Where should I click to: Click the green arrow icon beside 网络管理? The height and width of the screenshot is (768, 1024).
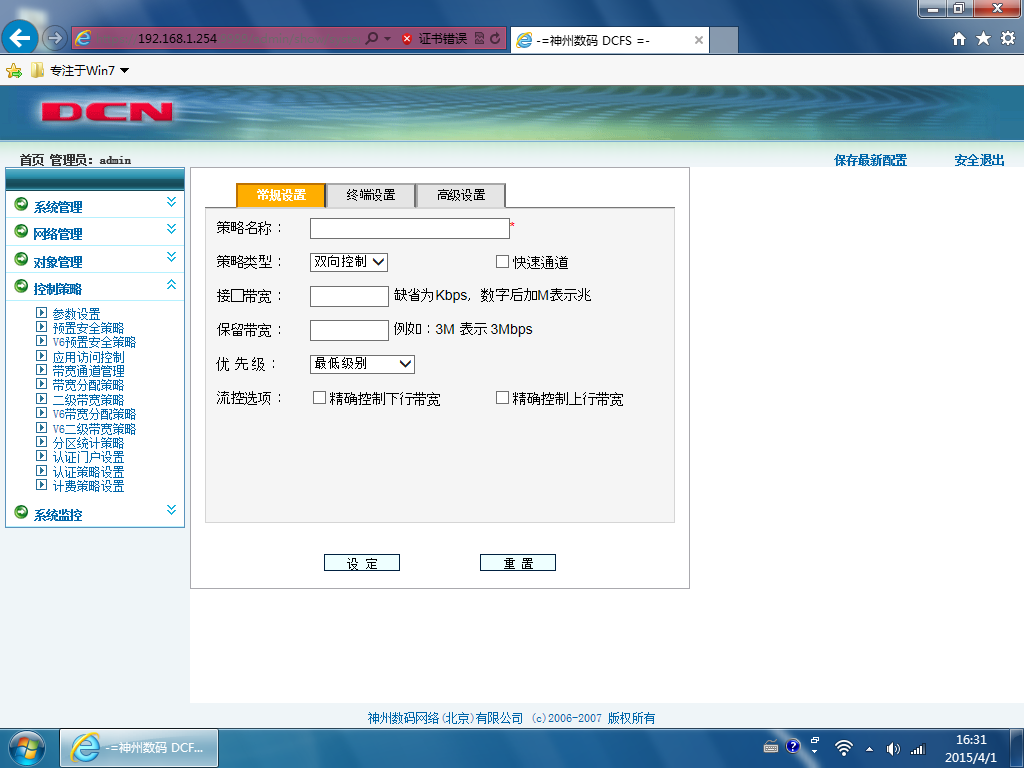coord(21,231)
